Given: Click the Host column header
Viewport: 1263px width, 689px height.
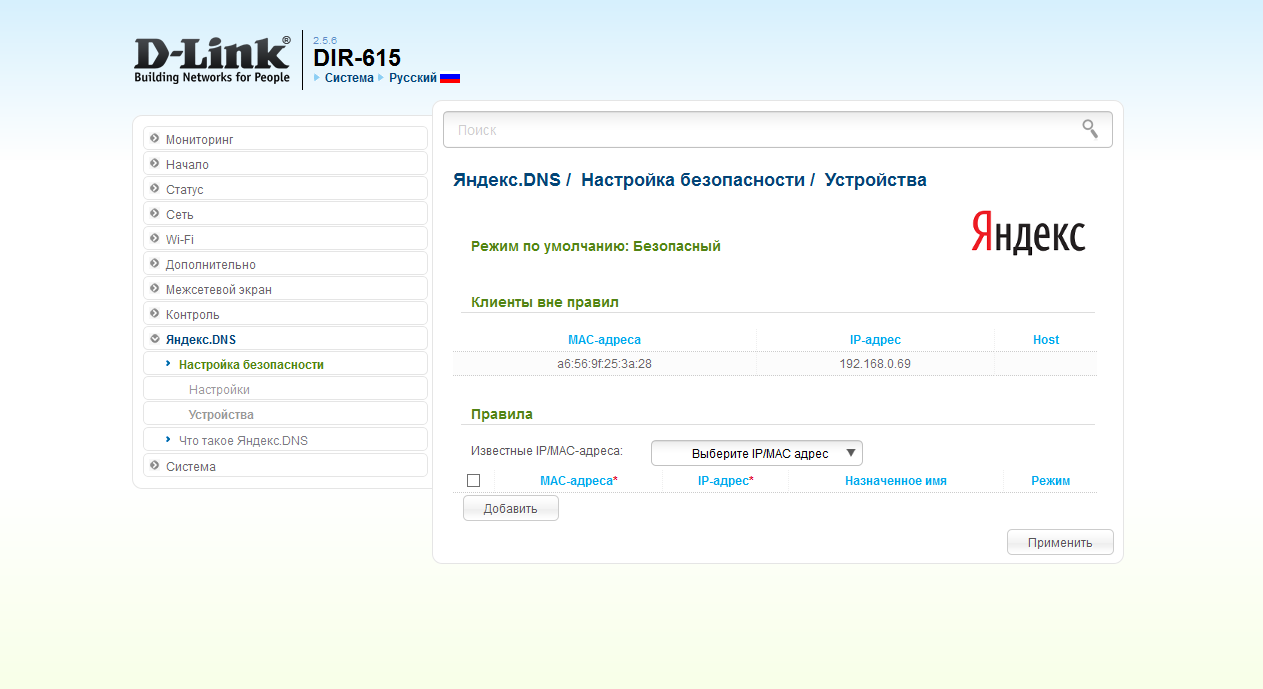Looking at the screenshot, I should click(1046, 340).
